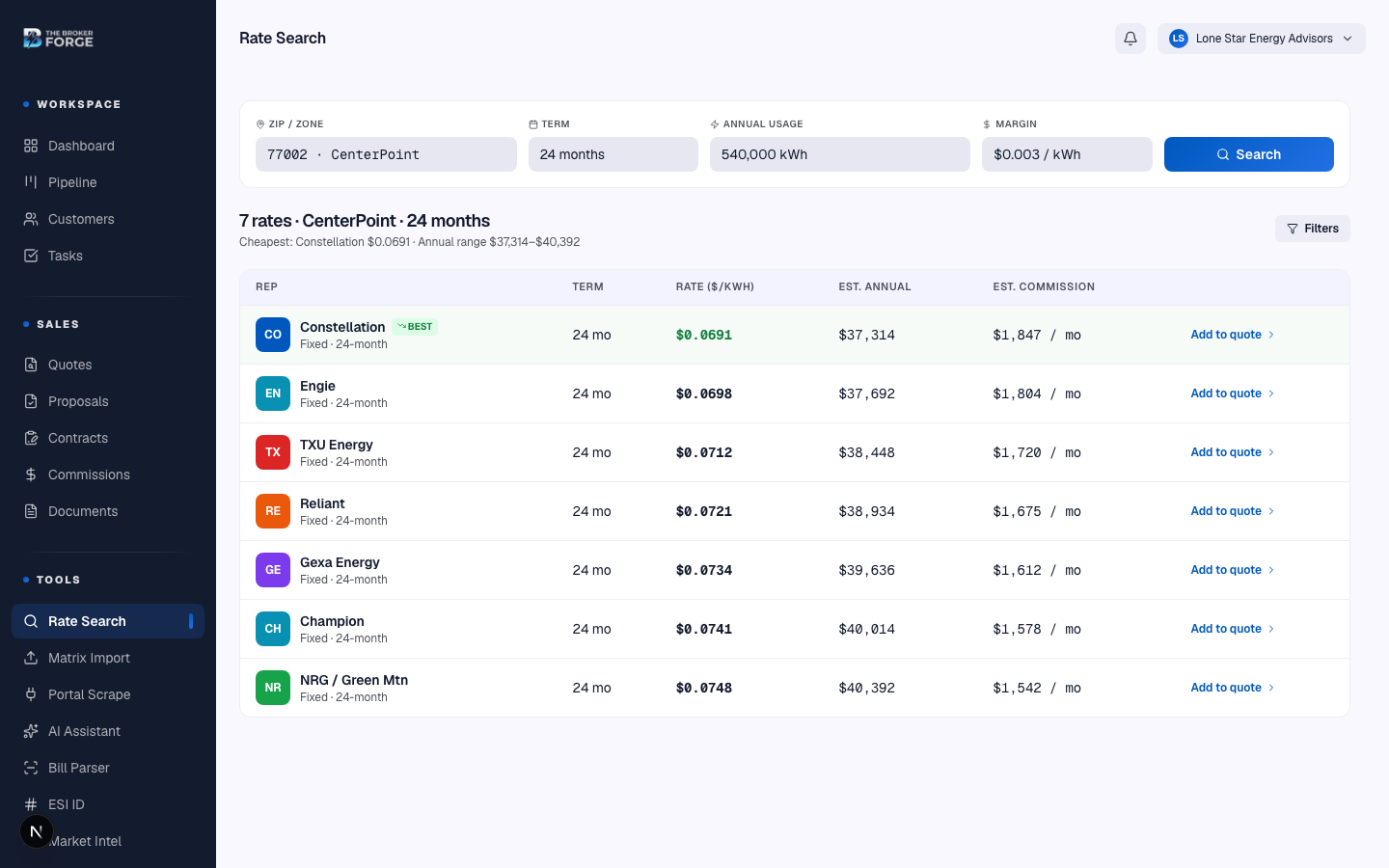Click the Constellation CO avatar
This screenshot has width=1389, height=868.
273,335
